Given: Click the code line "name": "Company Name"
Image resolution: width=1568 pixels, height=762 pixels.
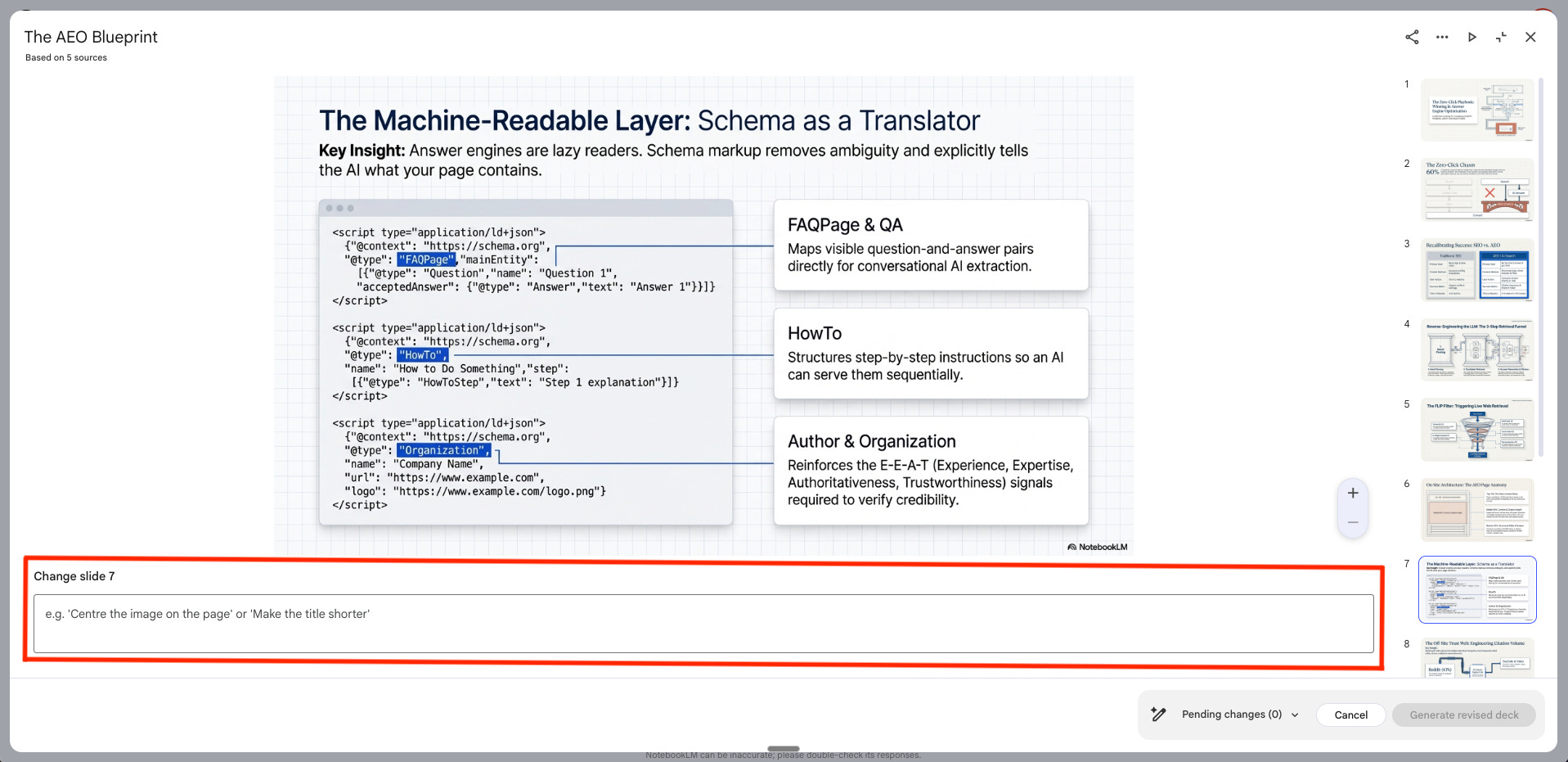Looking at the screenshot, I should click(414, 464).
